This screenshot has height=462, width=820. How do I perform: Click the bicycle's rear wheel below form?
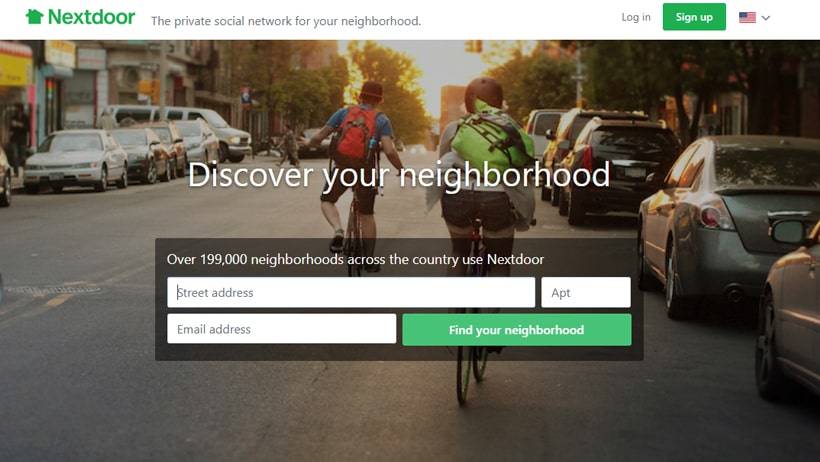(464, 374)
